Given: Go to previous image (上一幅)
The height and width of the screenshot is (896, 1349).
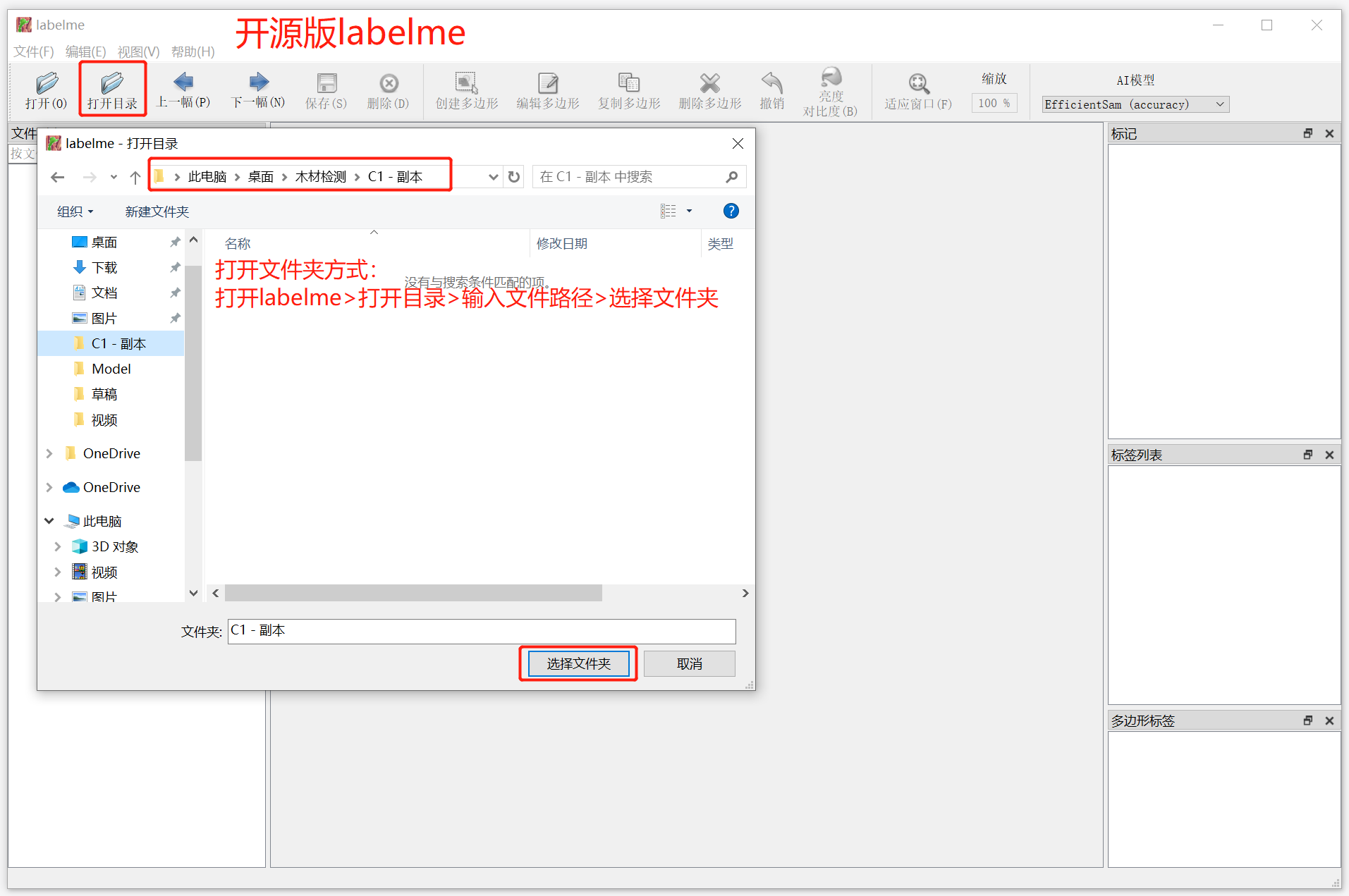Looking at the screenshot, I should click(183, 91).
